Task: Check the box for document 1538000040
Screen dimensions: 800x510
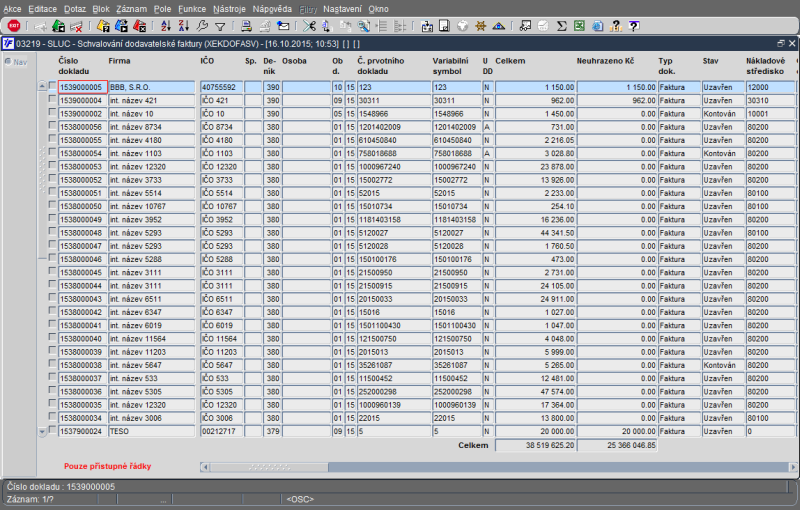Action: coord(53,338)
